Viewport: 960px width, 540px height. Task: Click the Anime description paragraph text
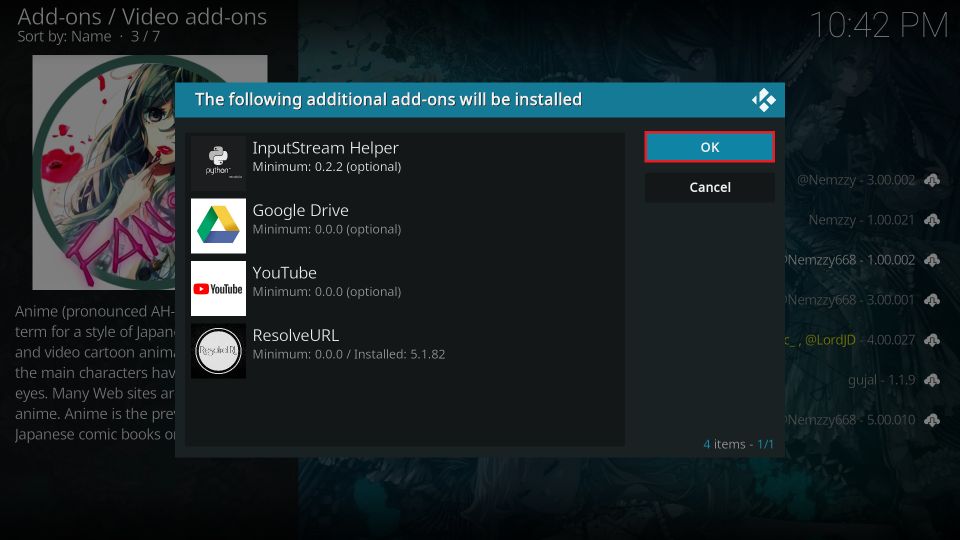[x=95, y=372]
